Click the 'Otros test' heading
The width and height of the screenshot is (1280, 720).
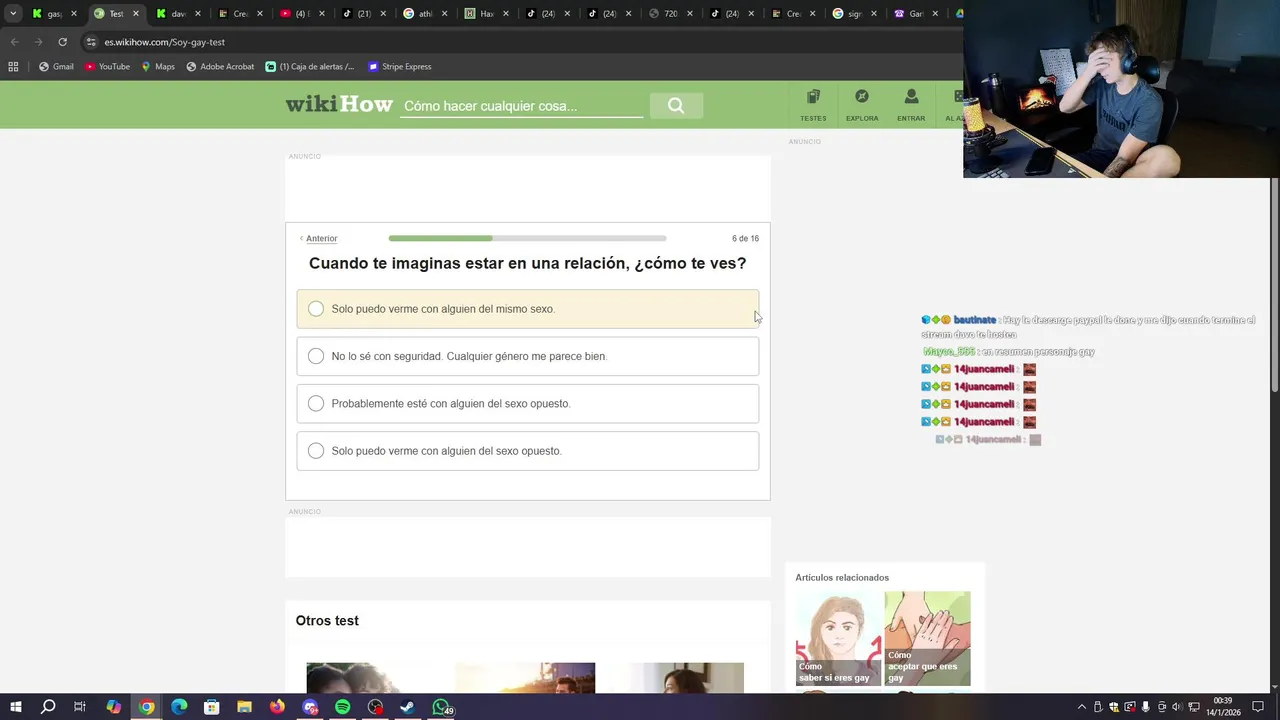(327, 621)
